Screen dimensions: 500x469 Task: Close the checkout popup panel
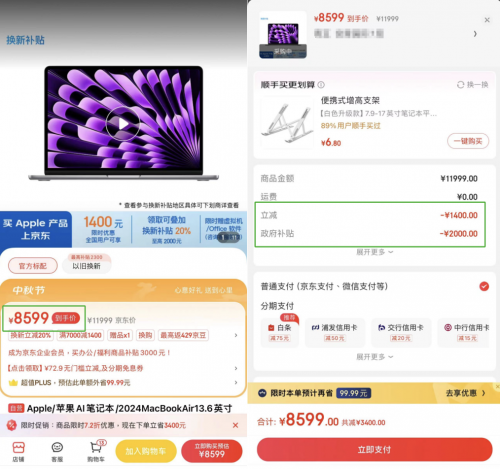point(487,20)
